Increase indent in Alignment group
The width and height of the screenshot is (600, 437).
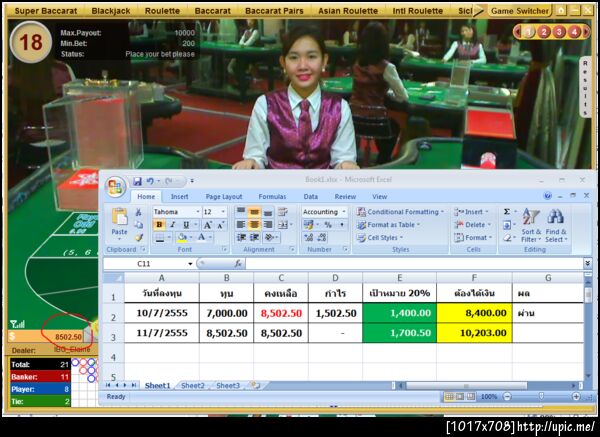point(254,238)
